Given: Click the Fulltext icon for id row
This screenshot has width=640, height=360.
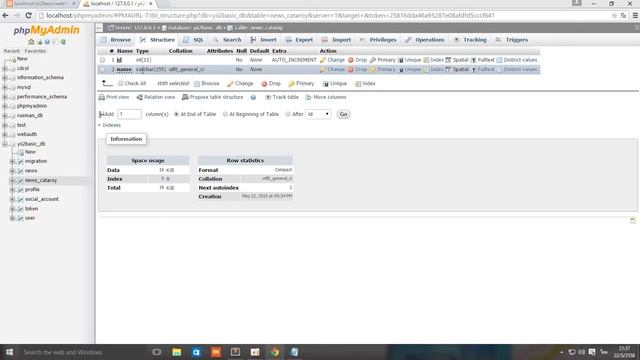Looking at the screenshot, I should 473,60.
